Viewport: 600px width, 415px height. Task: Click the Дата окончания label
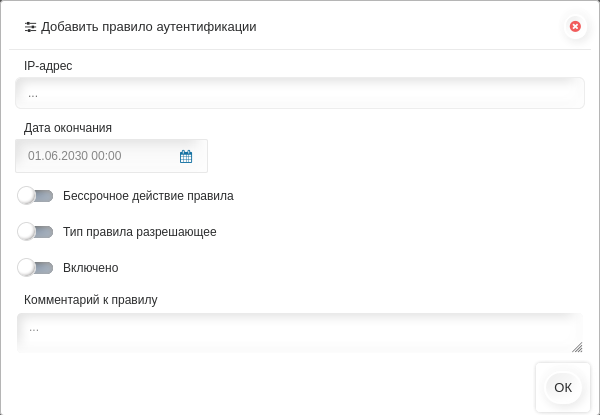(68, 128)
